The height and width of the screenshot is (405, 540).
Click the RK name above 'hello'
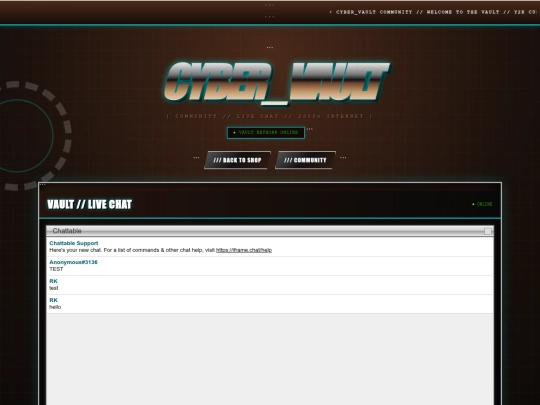point(53,300)
